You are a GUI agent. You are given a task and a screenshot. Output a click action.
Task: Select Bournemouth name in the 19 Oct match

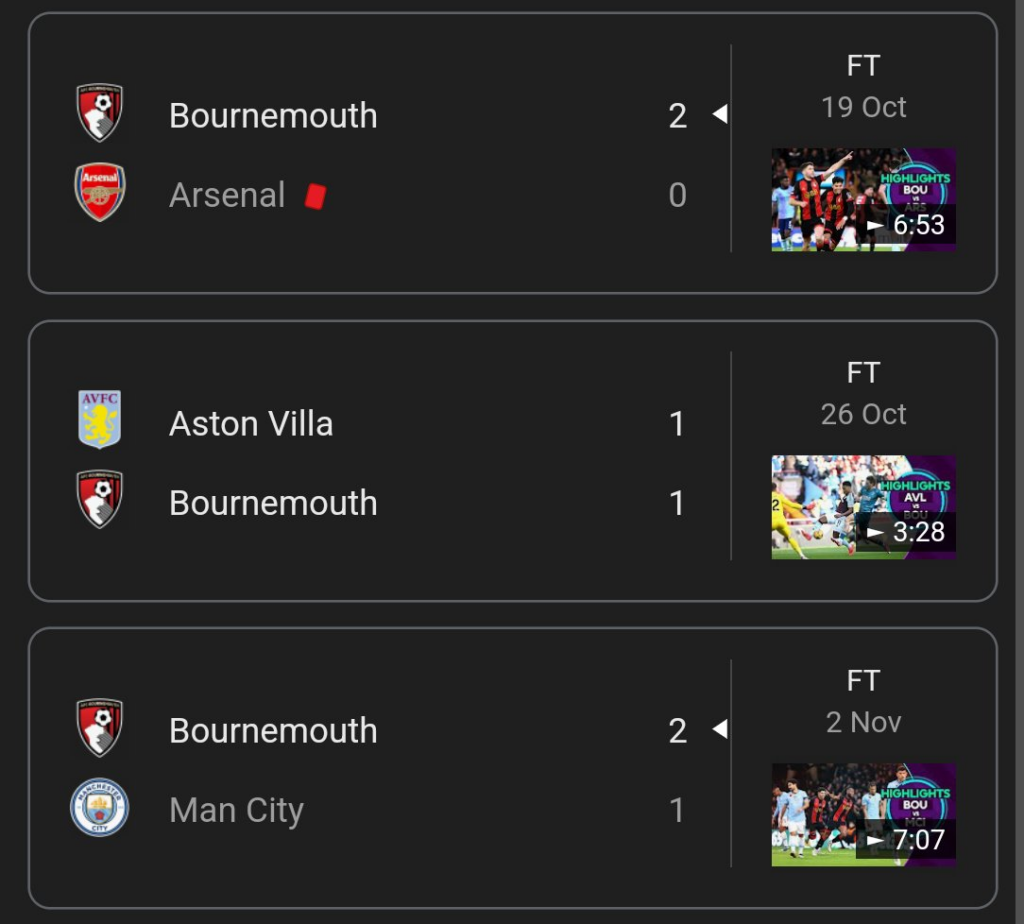pyautogui.click(x=273, y=116)
